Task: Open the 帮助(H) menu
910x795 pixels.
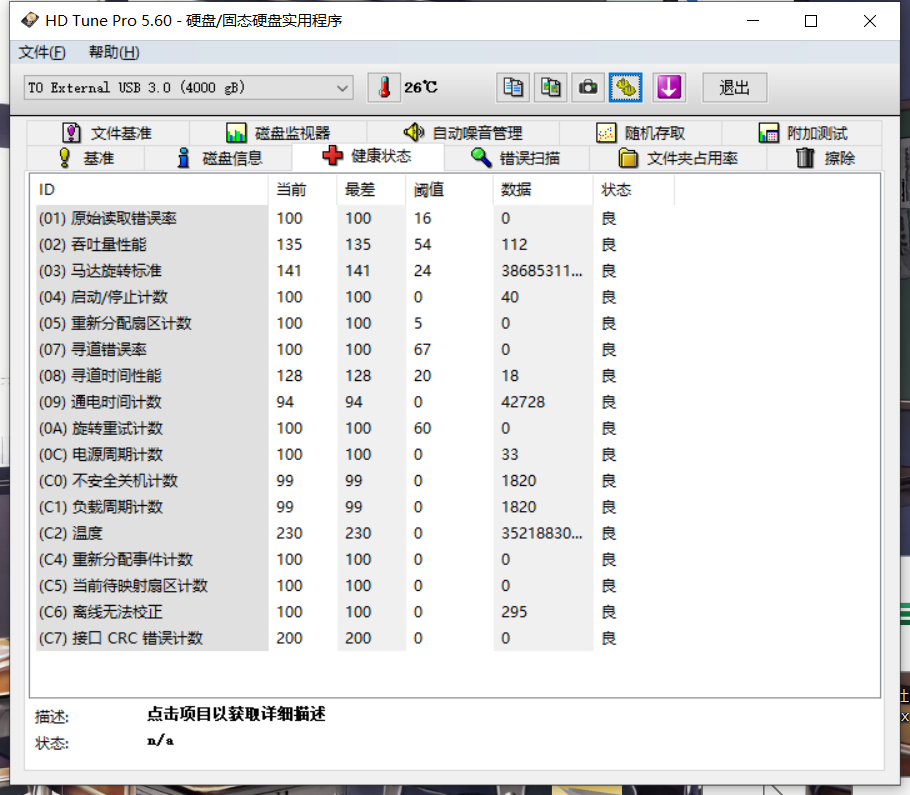Action: pyautogui.click(x=114, y=53)
